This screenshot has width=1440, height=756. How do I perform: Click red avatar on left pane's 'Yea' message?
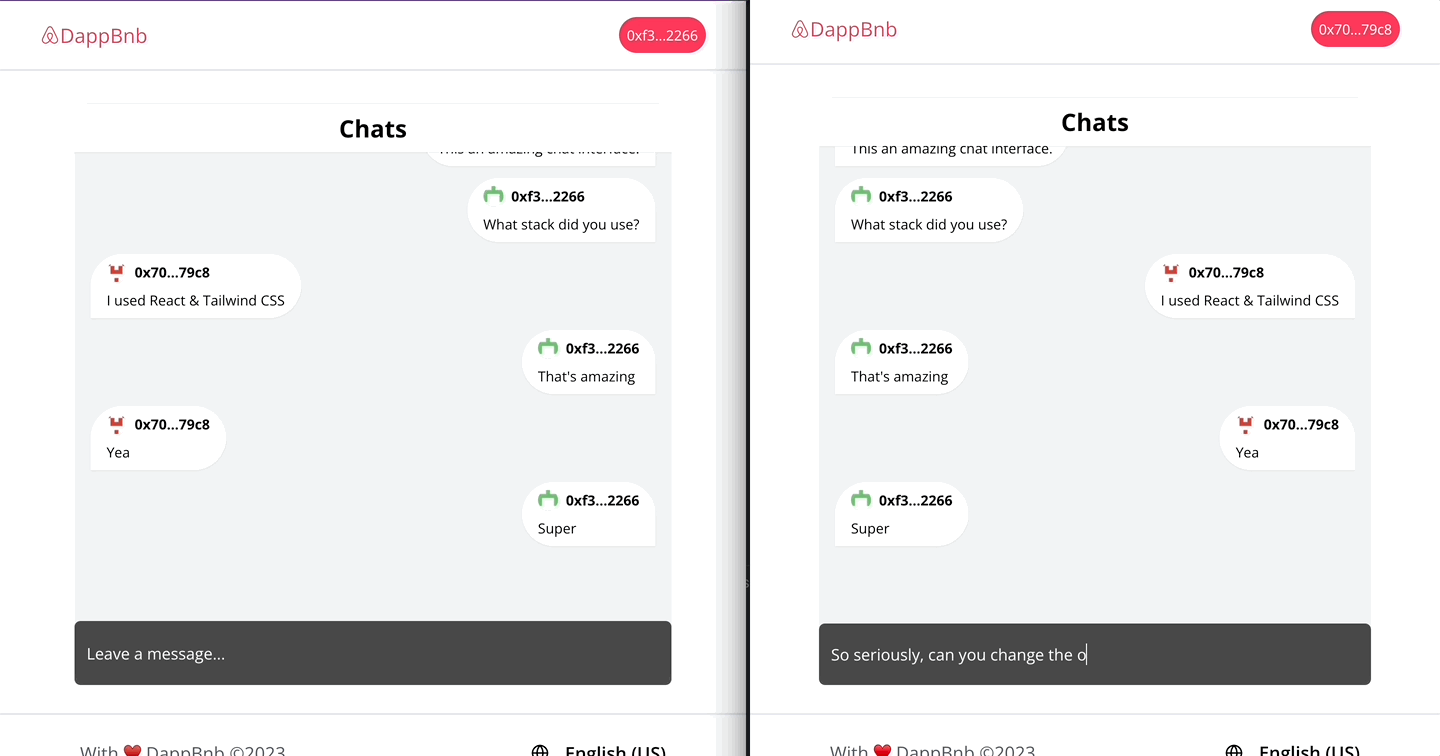tap(117, 424)
